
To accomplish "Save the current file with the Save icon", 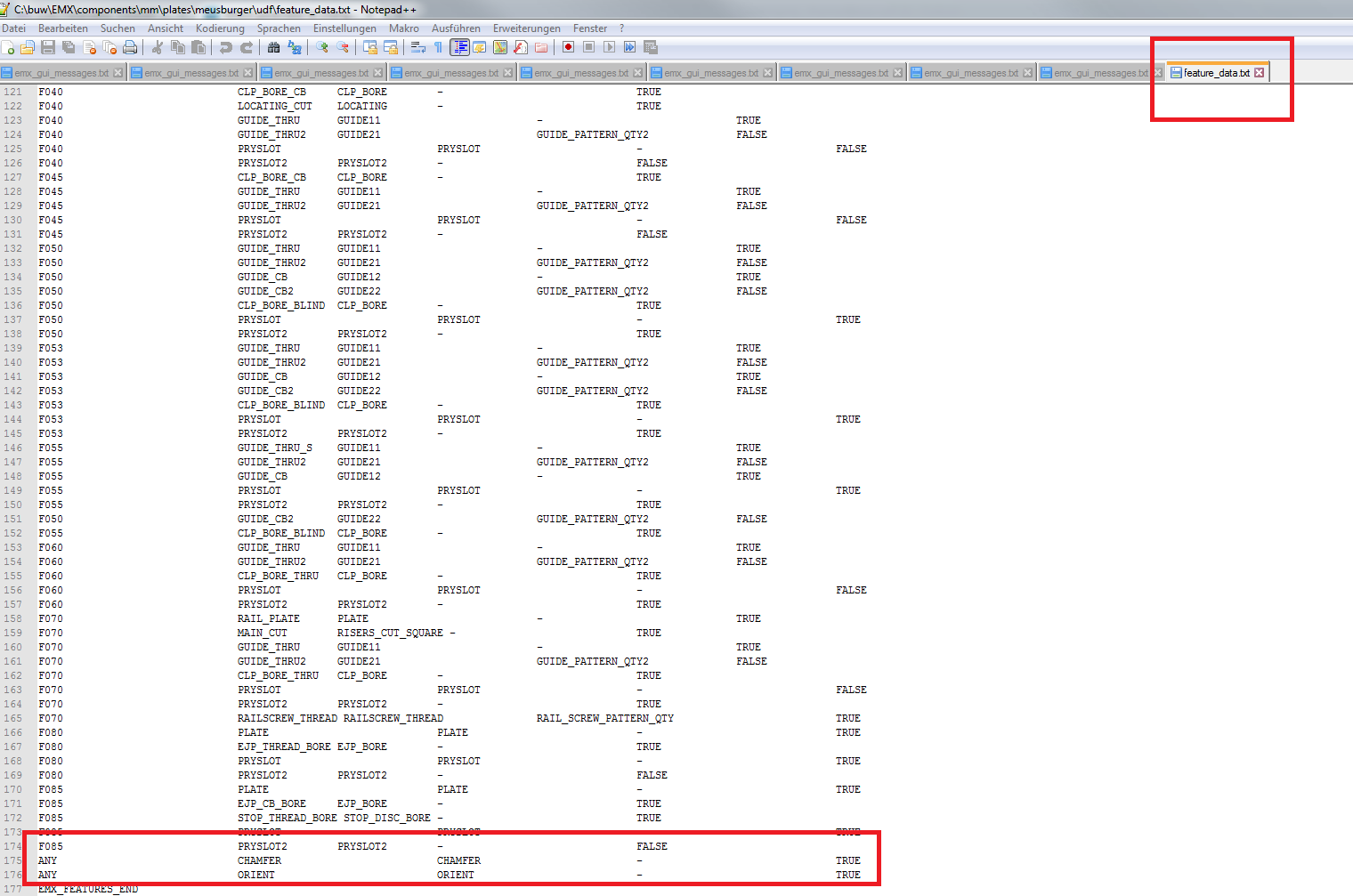I will 48,47.
